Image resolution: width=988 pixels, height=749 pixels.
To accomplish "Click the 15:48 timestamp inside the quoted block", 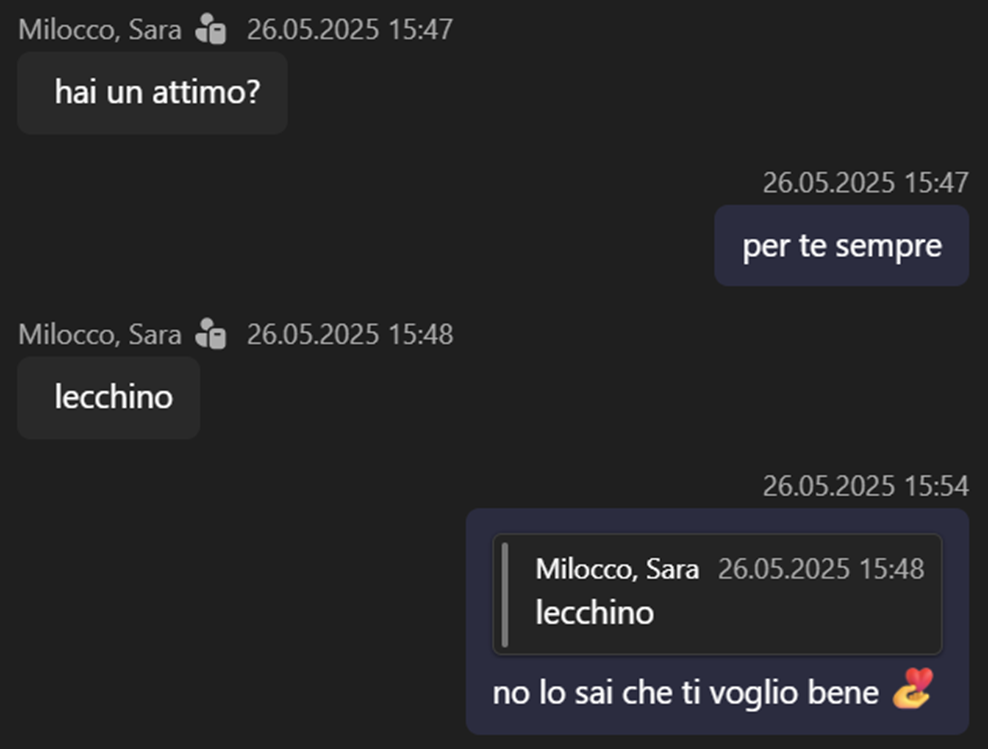I will click(820, 569).
